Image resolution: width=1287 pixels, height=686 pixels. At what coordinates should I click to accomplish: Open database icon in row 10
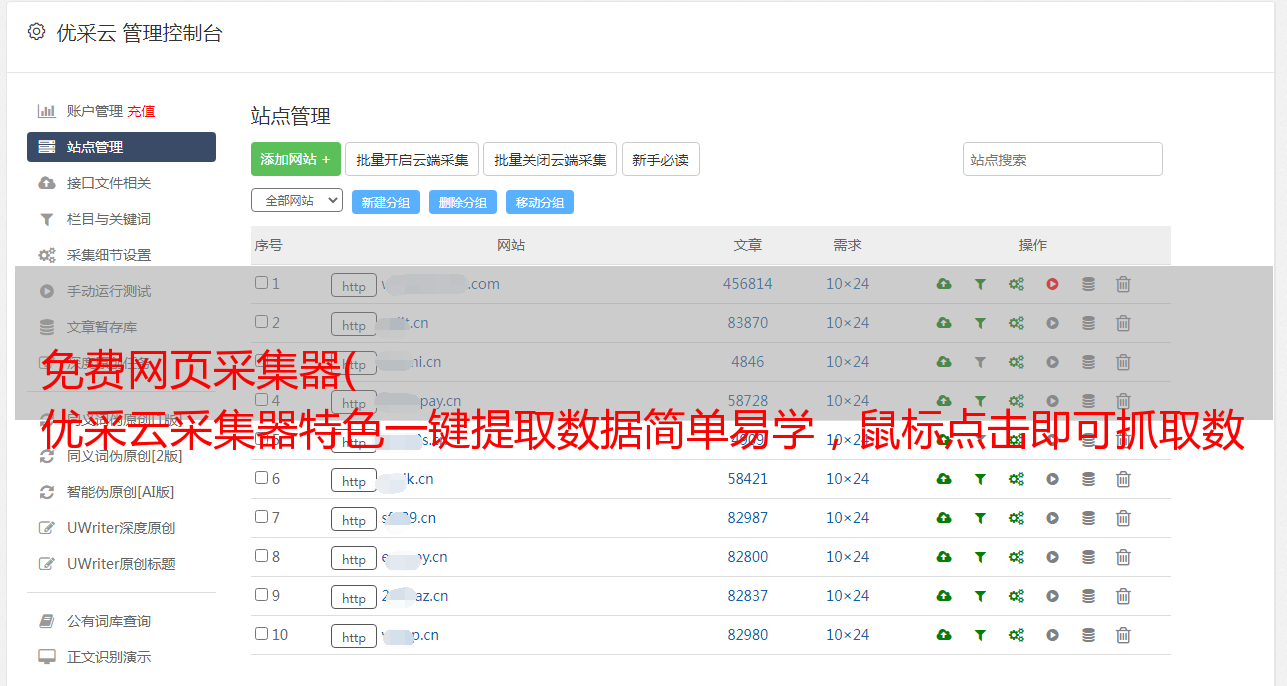1088,635
